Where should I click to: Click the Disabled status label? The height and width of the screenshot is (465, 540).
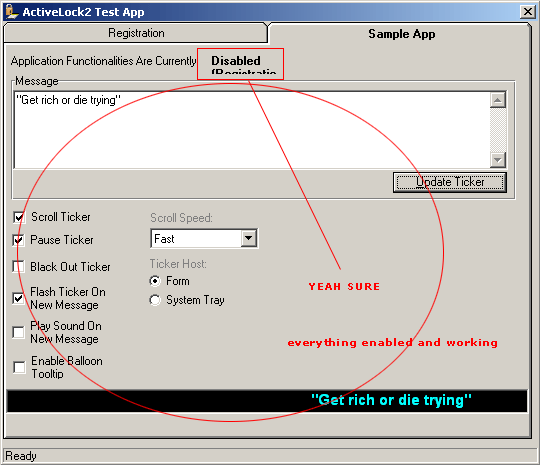[236, 61]
